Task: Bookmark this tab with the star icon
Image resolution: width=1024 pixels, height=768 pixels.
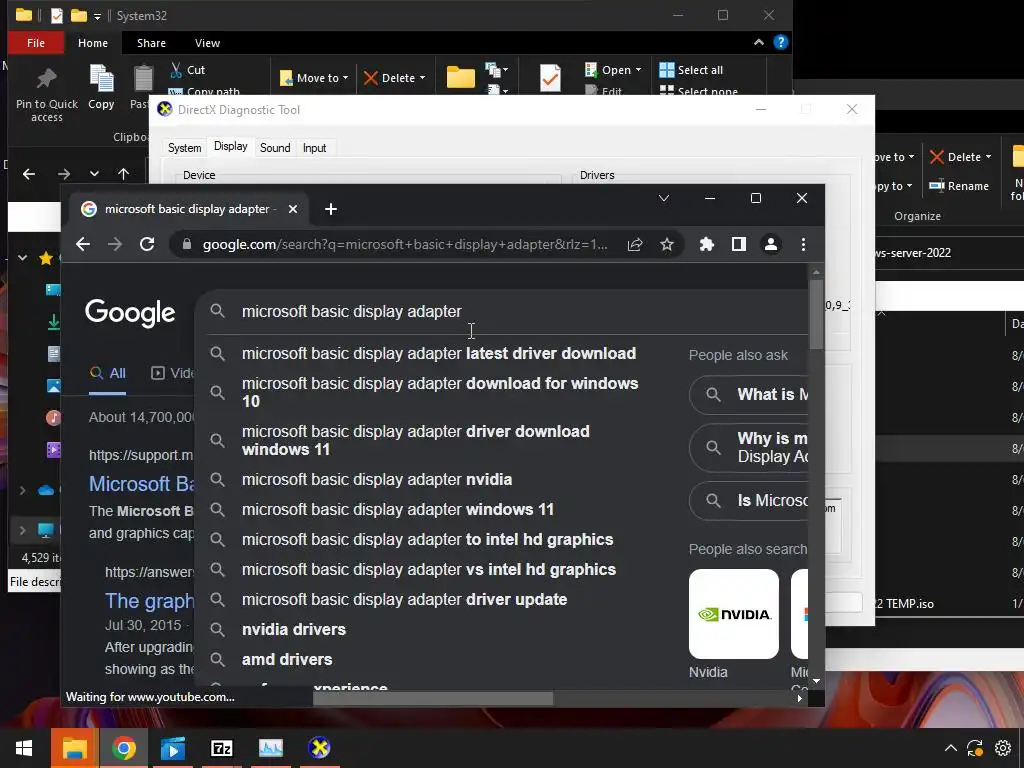Action: [666, 244]
